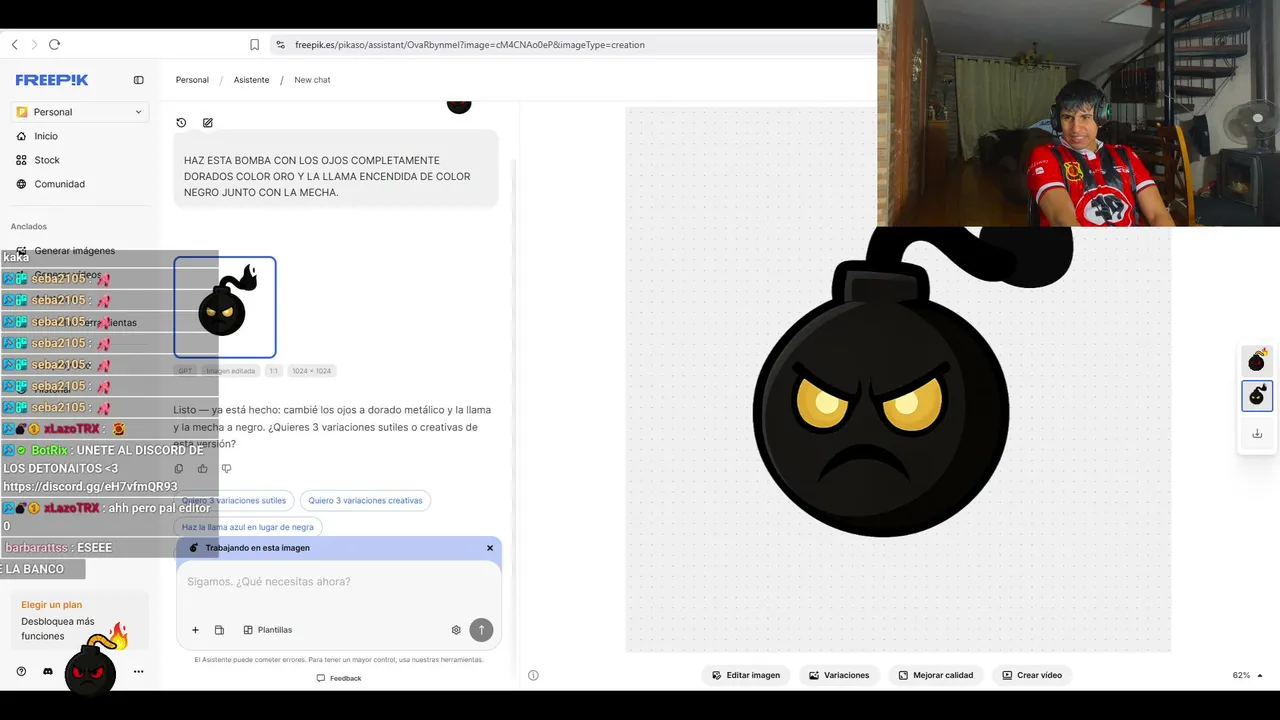Open assistant settings gear icon
This screenshot has width=1280, height=720.
tap(456, 630)
